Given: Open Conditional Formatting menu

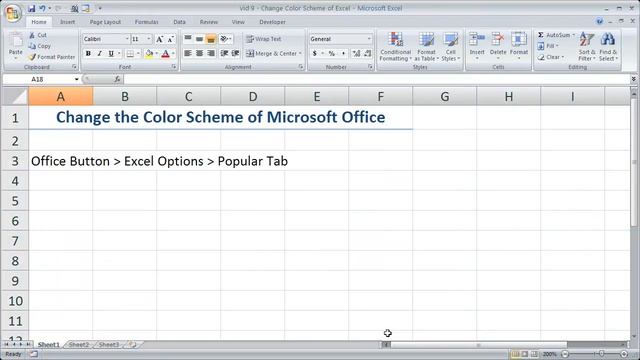Looking at the screenshot, I should point(396,47).
